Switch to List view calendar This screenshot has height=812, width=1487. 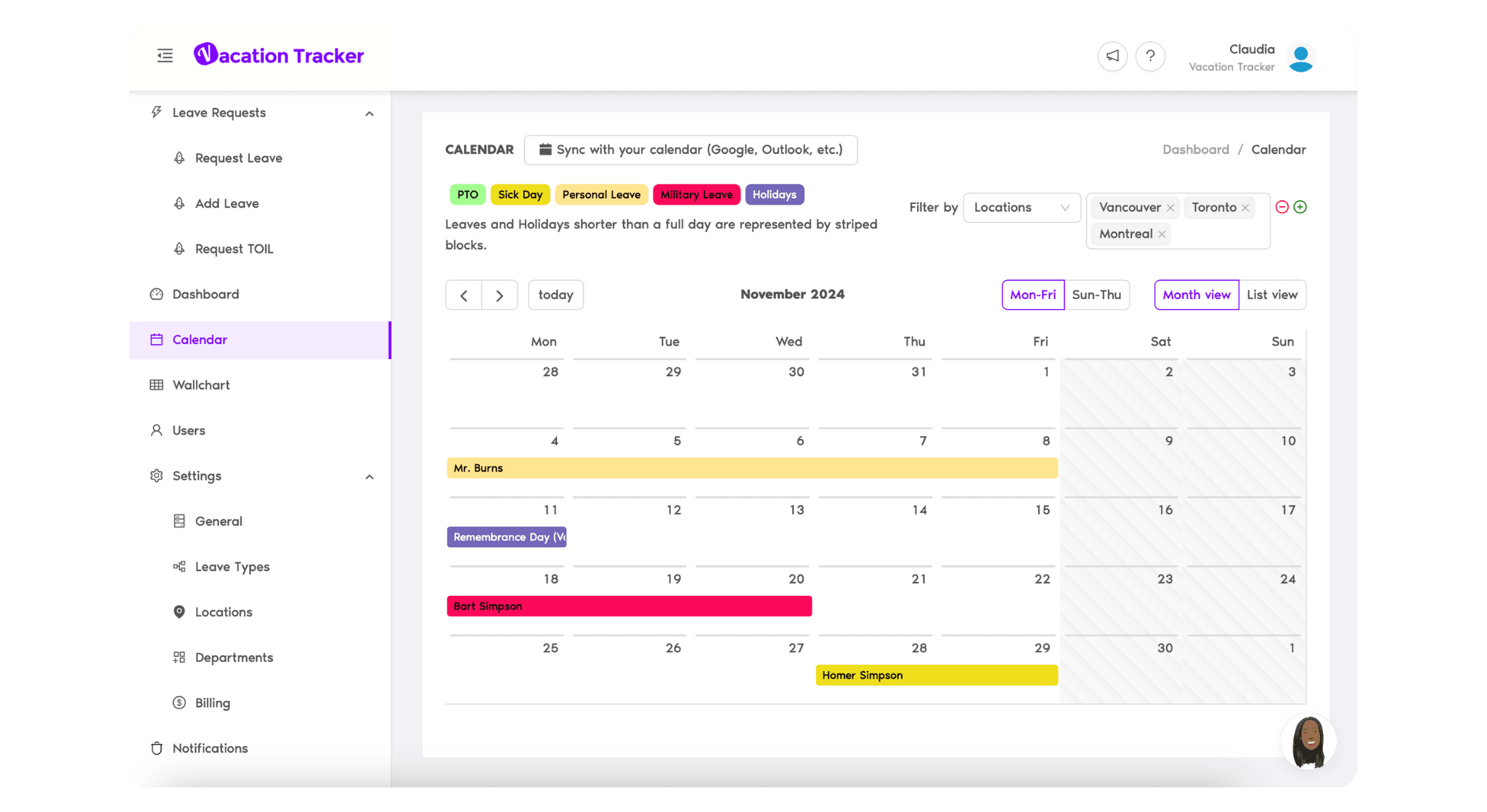(1271, 294)
